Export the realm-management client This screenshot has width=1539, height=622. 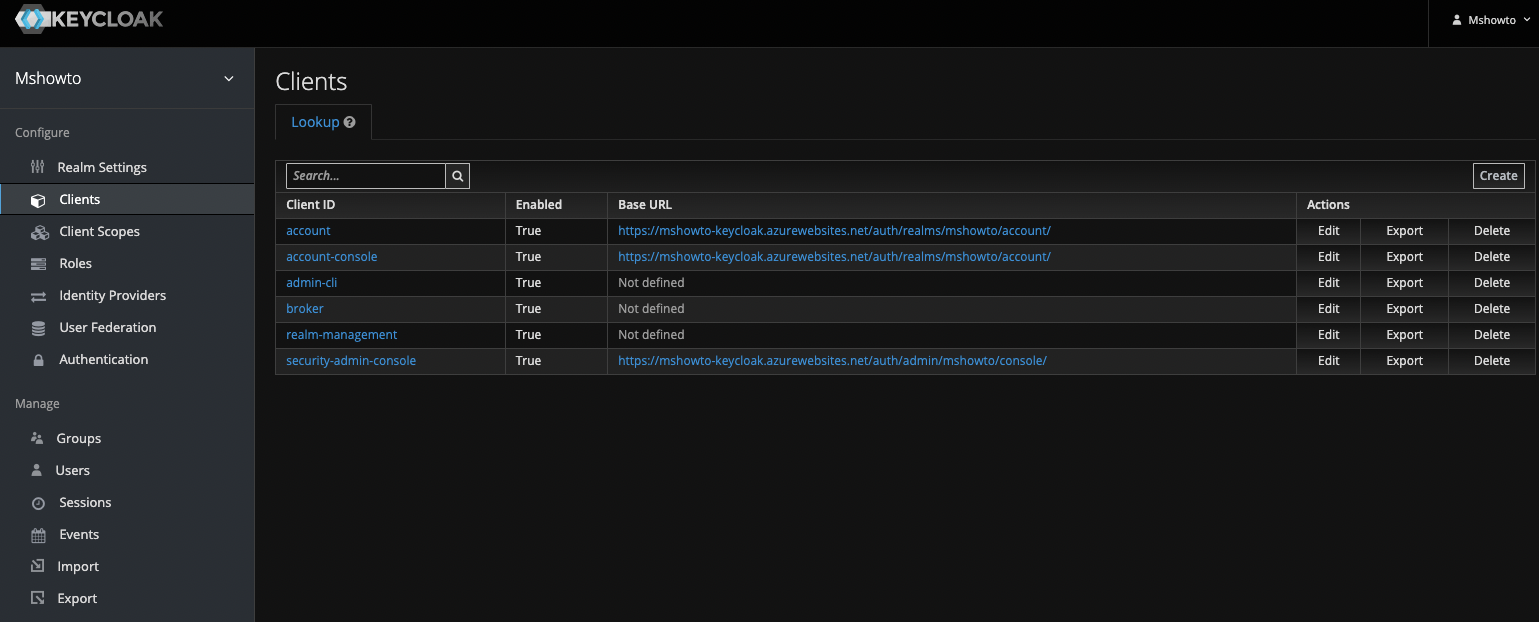[1404, 335]
